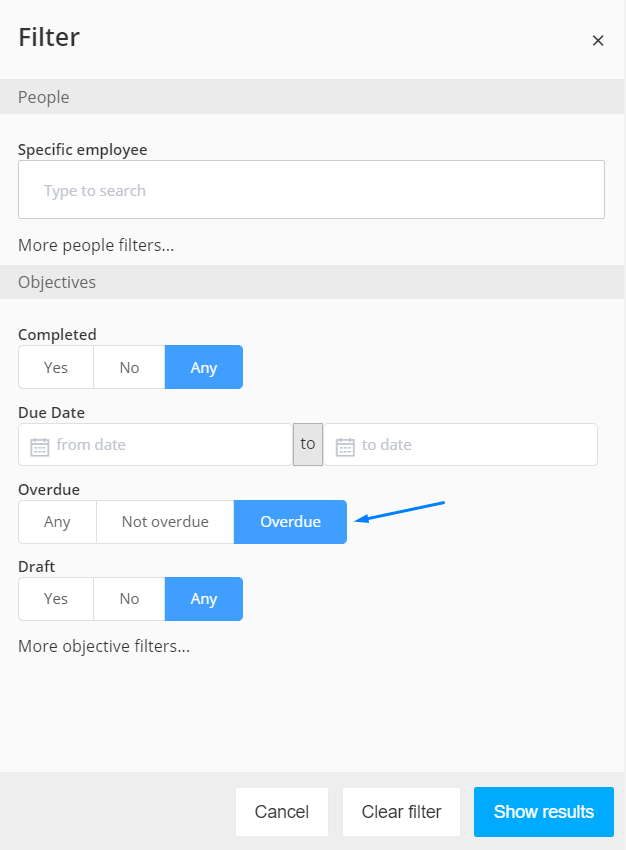Image resolution: width=626 pixels, height=850 pixels.
Task: Click the Cancel button
Action: [282, 812]
